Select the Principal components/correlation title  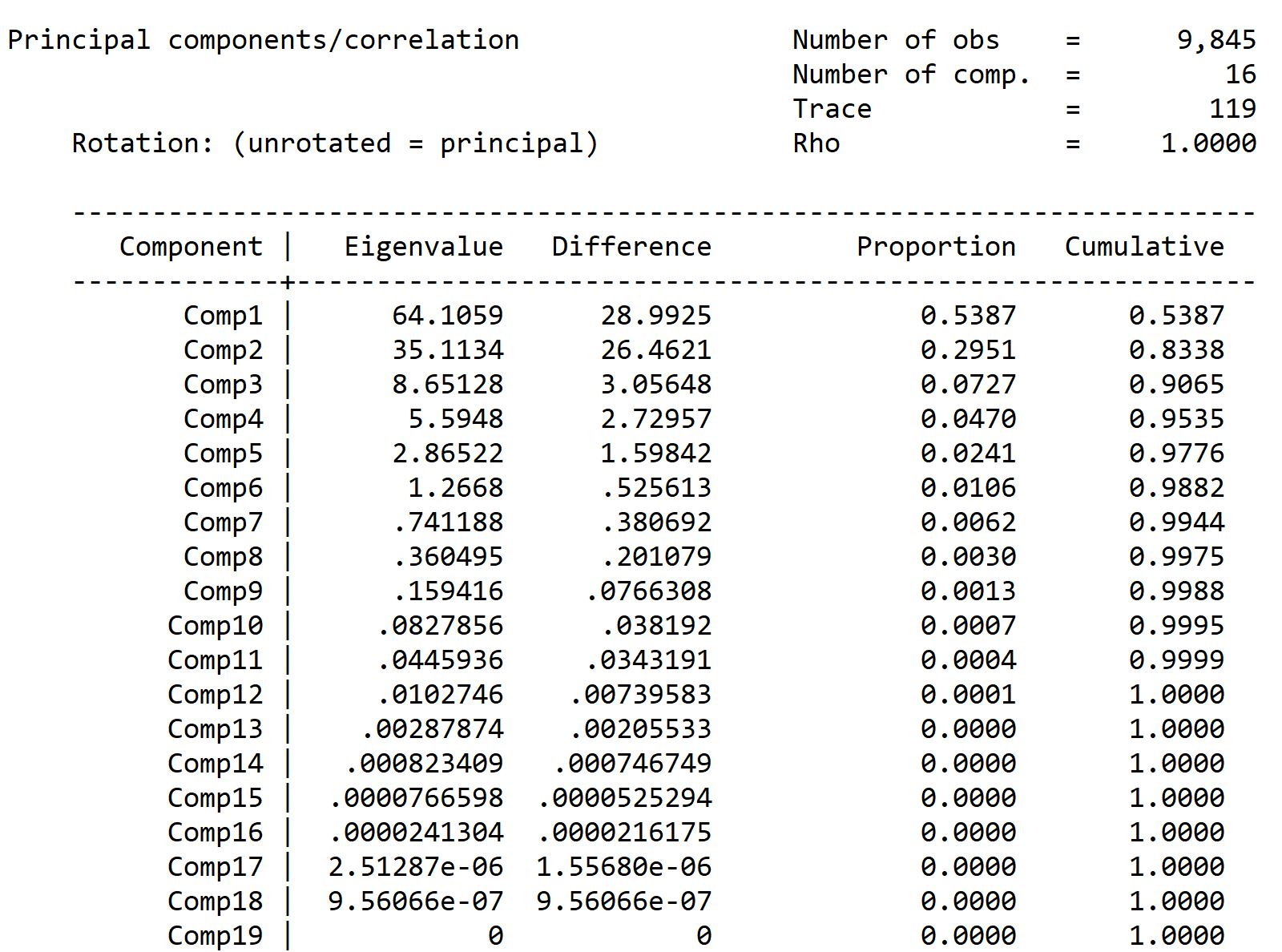click(x=264, y=40)
